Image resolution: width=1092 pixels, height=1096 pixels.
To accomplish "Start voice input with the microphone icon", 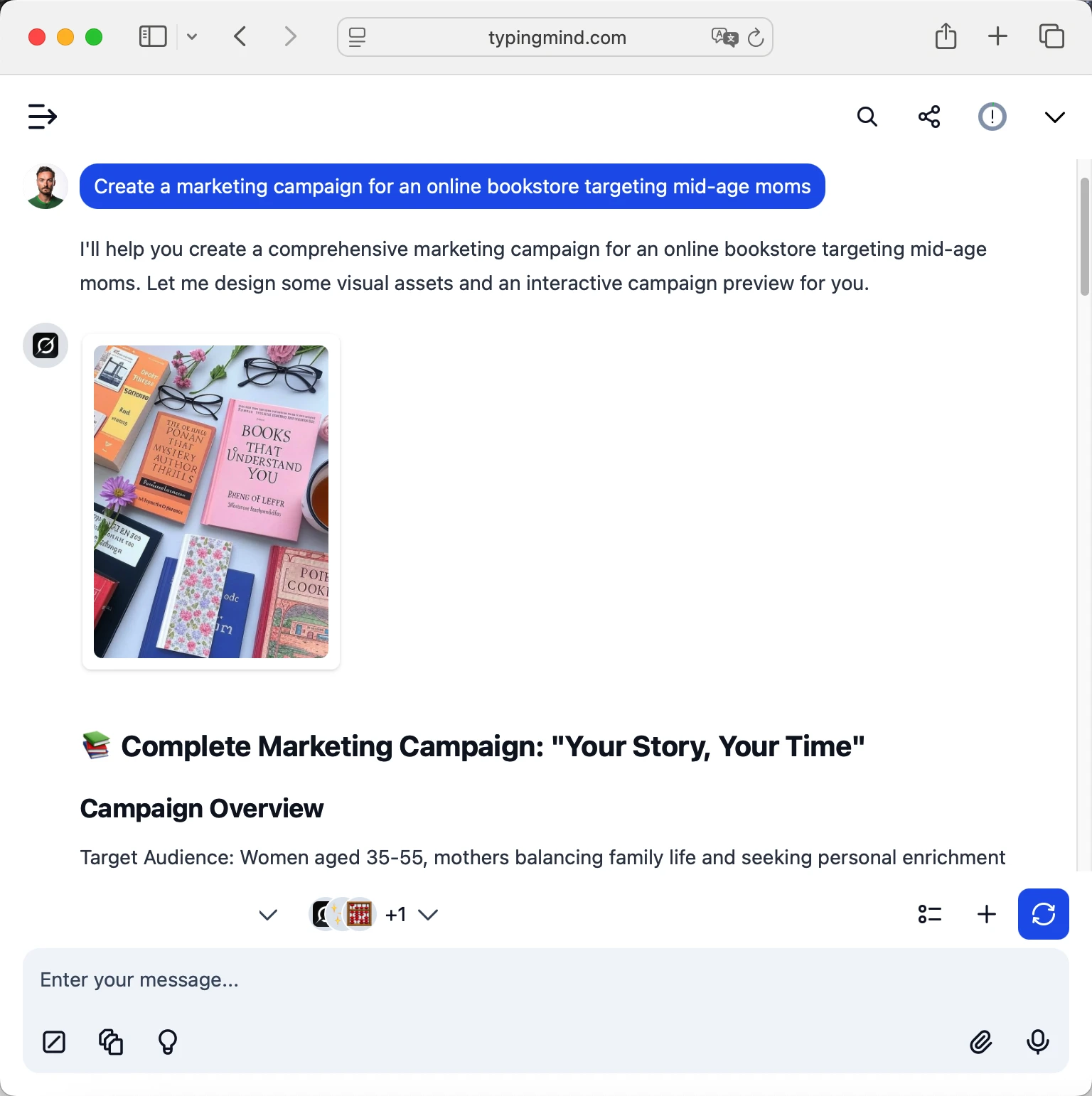I will point(1038,1043).
